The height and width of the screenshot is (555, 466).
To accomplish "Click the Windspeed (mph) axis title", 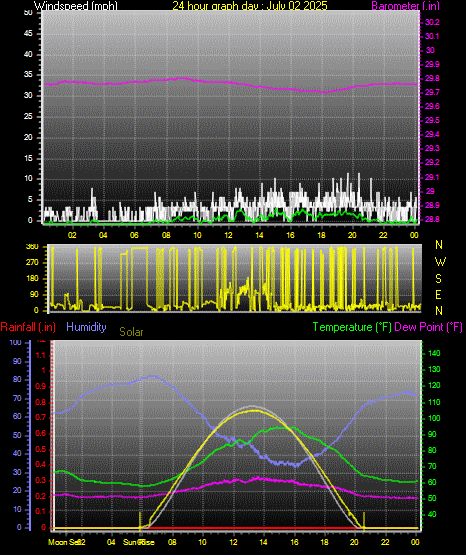I will [75, 6].
